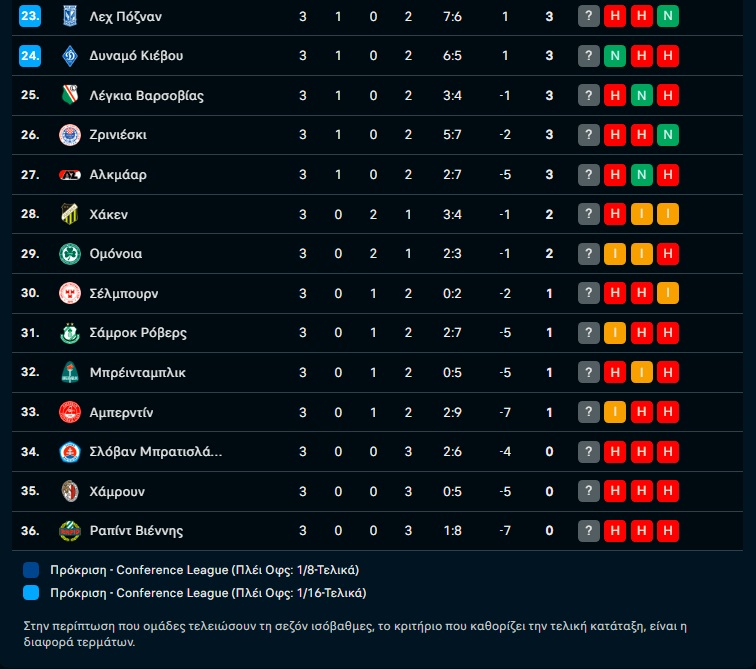Click position badge 23 in the standings

point(30,17)
